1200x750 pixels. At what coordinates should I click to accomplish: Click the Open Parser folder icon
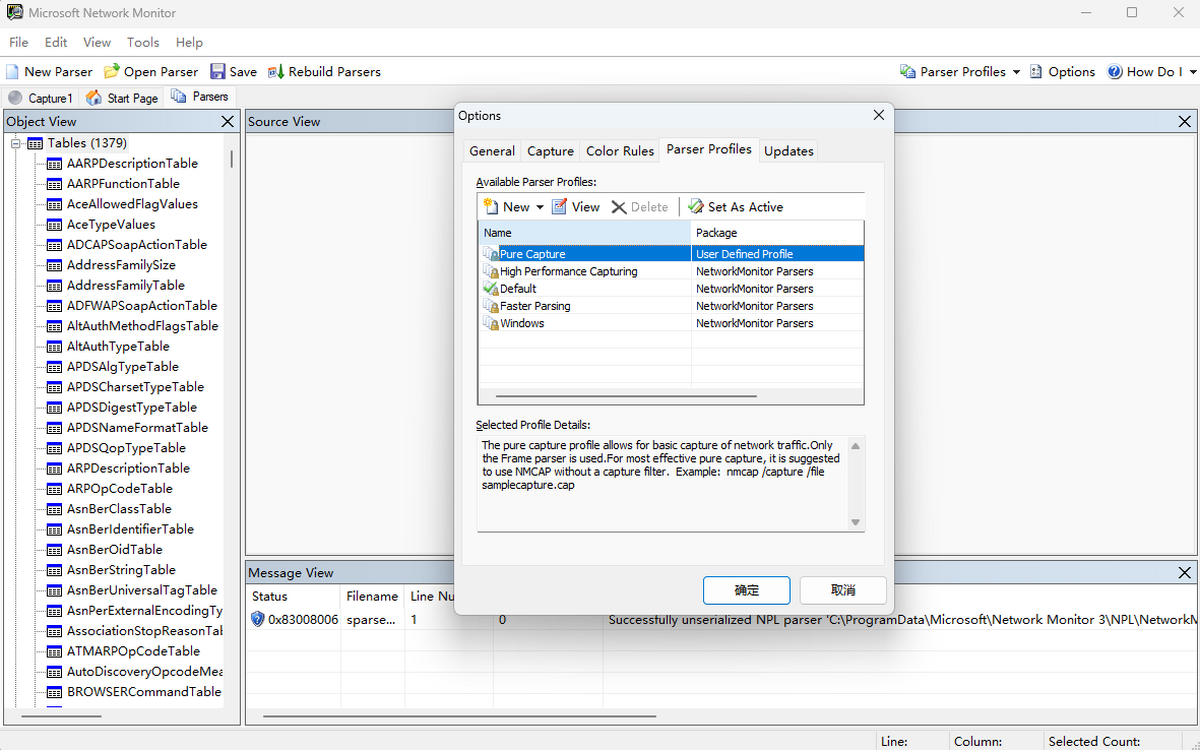click(112, 72)
